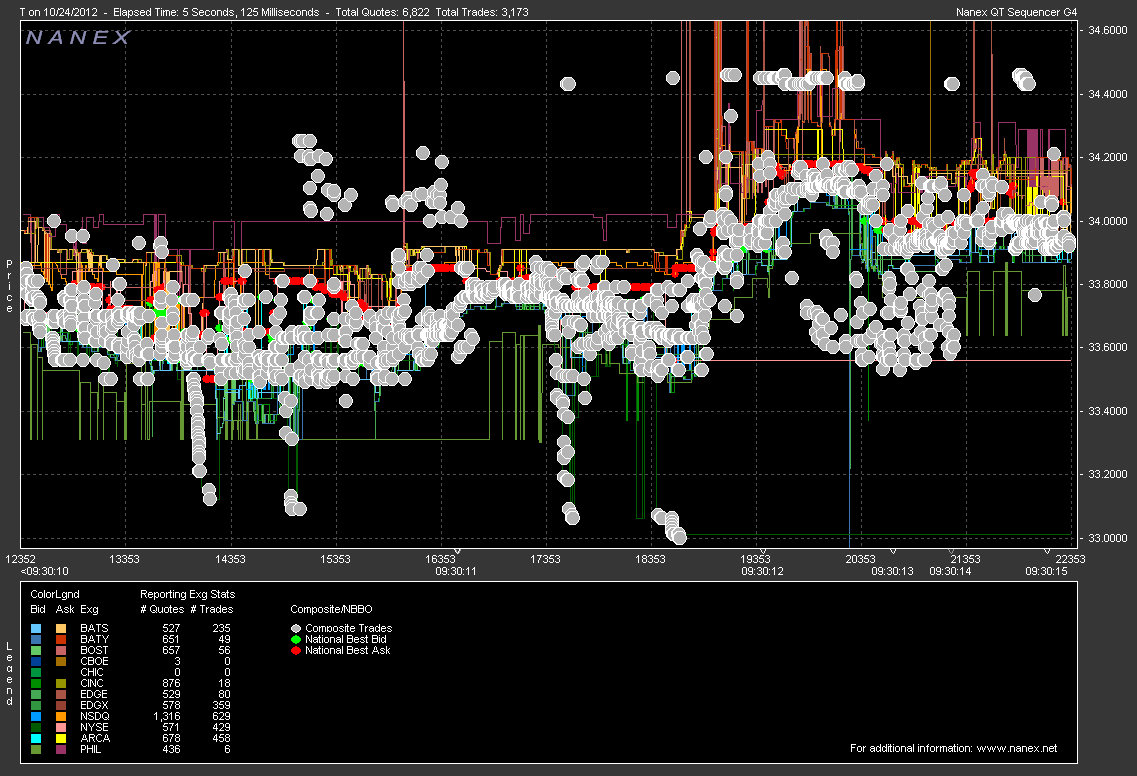The width and height of the screenshot is (1137, 776).
Task: Click the 'Reporting Exg Stats' heading
Action: [187, 595]
